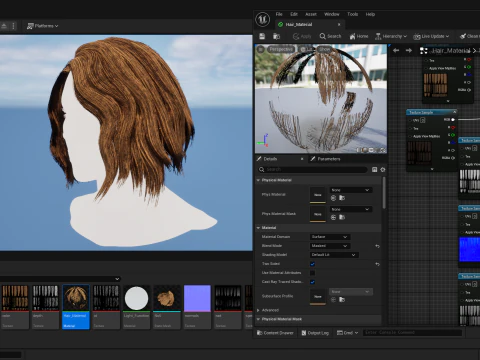This screenshot has width=480, height=360.
Task: Open the Help menu
Action: 370,14
